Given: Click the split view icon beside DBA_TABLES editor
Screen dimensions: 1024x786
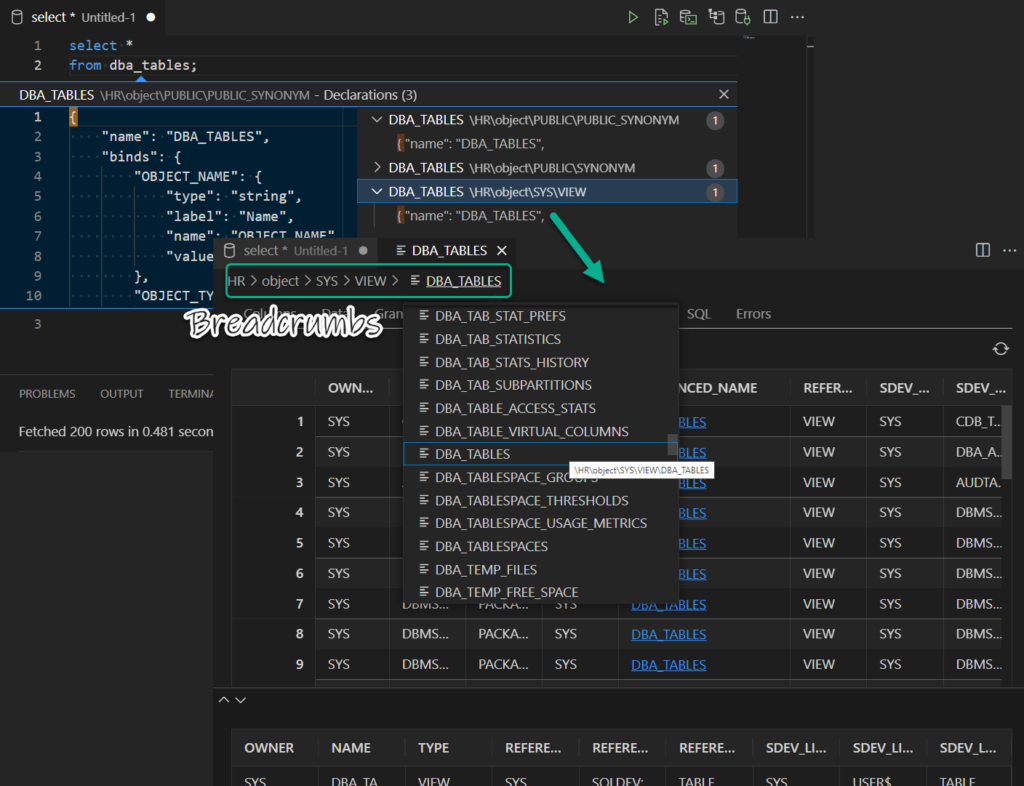Looking at the screenshot, I should point(983,251).
